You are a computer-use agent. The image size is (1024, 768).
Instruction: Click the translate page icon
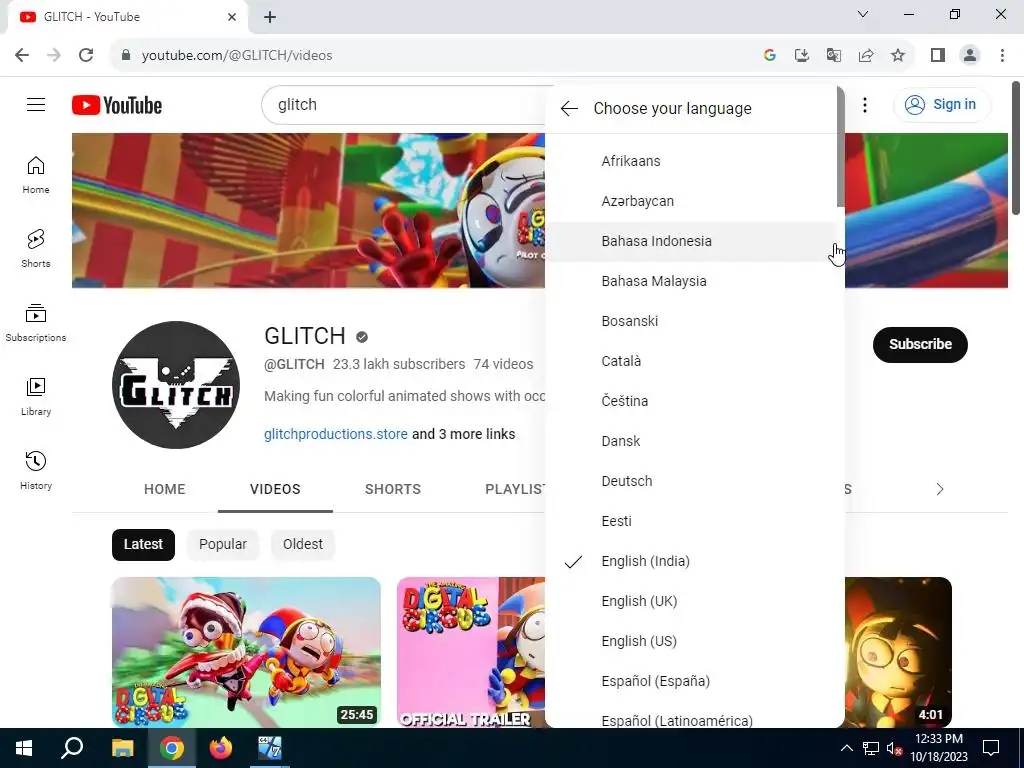pyautogui.click(x=833, y=56)
